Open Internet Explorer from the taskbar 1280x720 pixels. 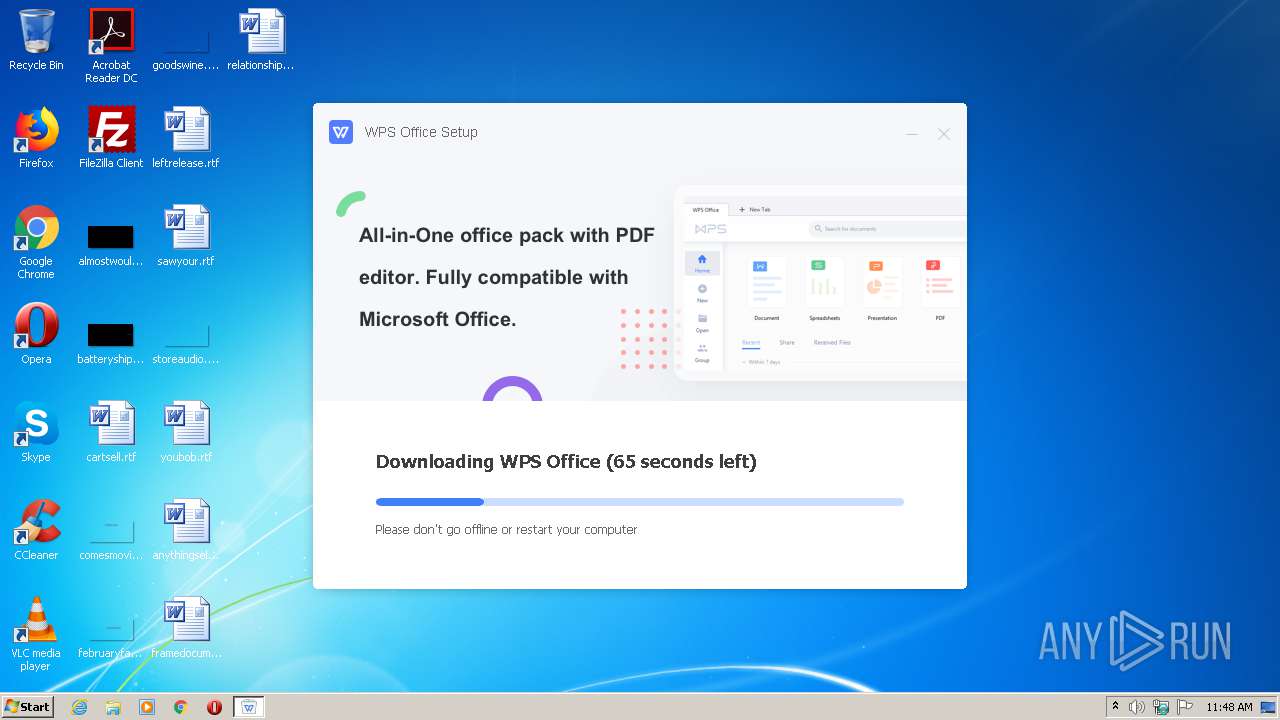click(80, 707)
